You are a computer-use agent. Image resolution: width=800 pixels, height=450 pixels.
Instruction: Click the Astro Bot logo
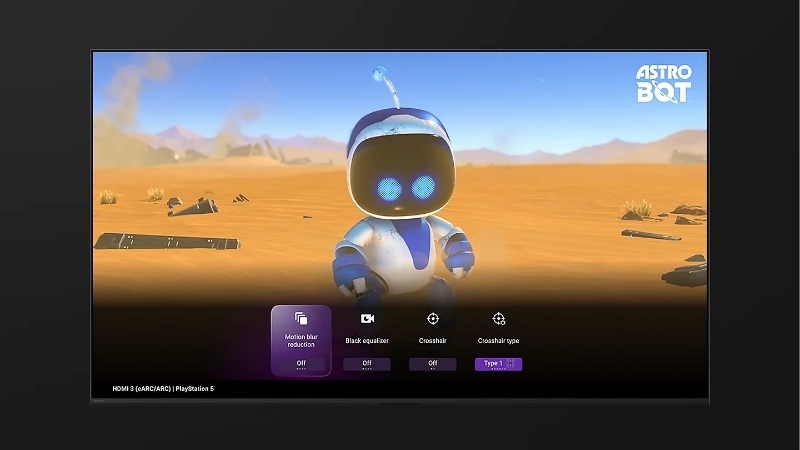(663, 84)
